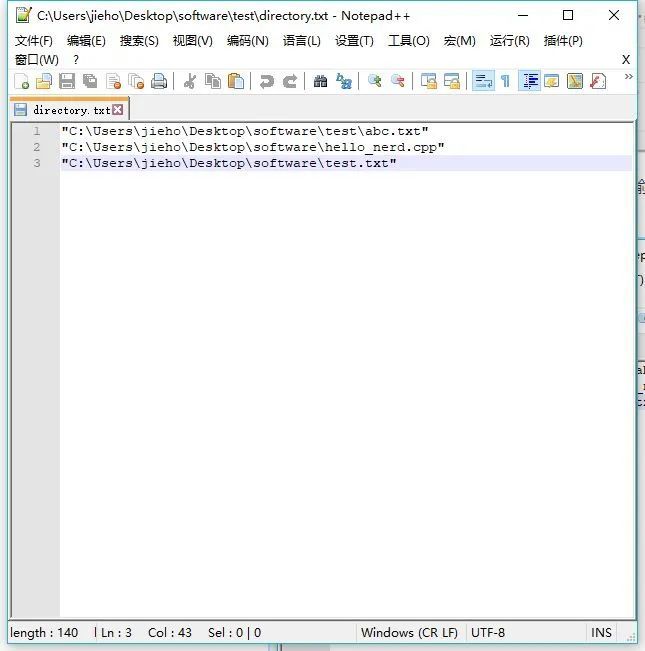Screen dimensions: 645x651
Task: Click the Copy toolbar icon
Action: coord(213,81)
